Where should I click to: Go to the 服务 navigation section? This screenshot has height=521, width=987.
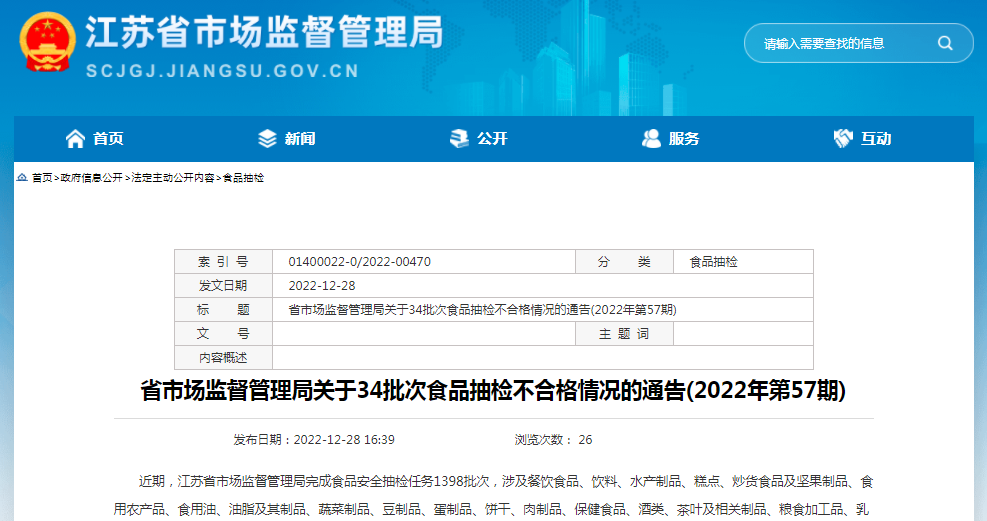[x=684, y=139]
